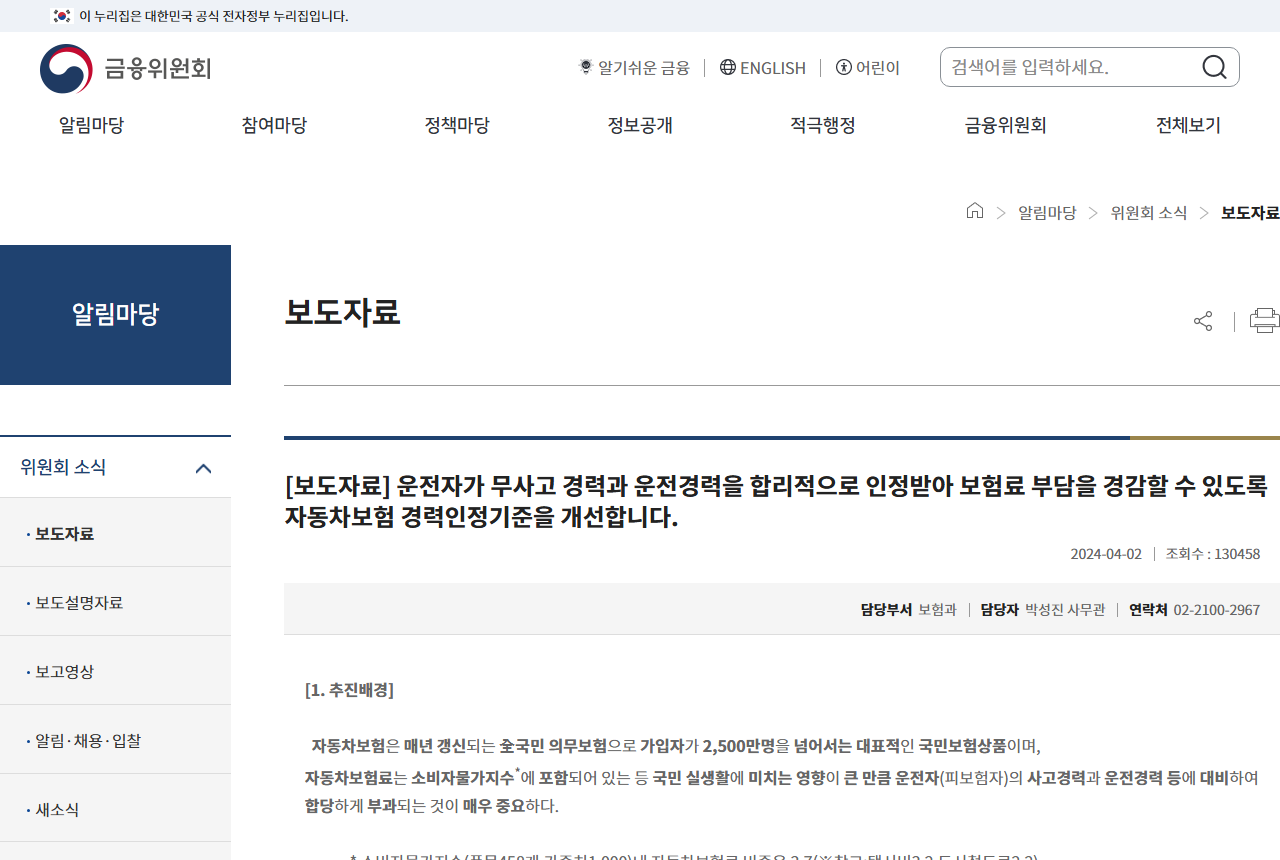Open the 전체보기 full menu
The height and width of the screenshot is (860, 1280).
coord(1189,125)
